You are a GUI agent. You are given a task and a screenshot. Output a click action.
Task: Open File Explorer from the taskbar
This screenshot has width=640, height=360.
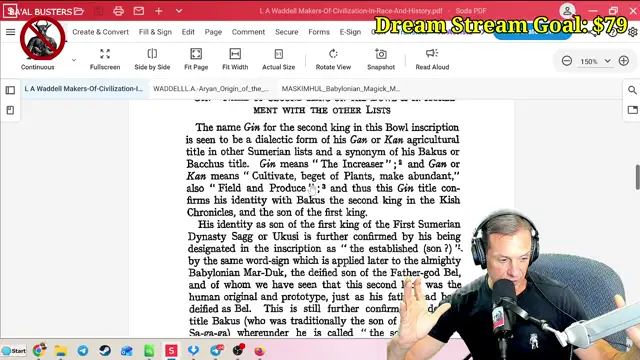tap(61, 351)
